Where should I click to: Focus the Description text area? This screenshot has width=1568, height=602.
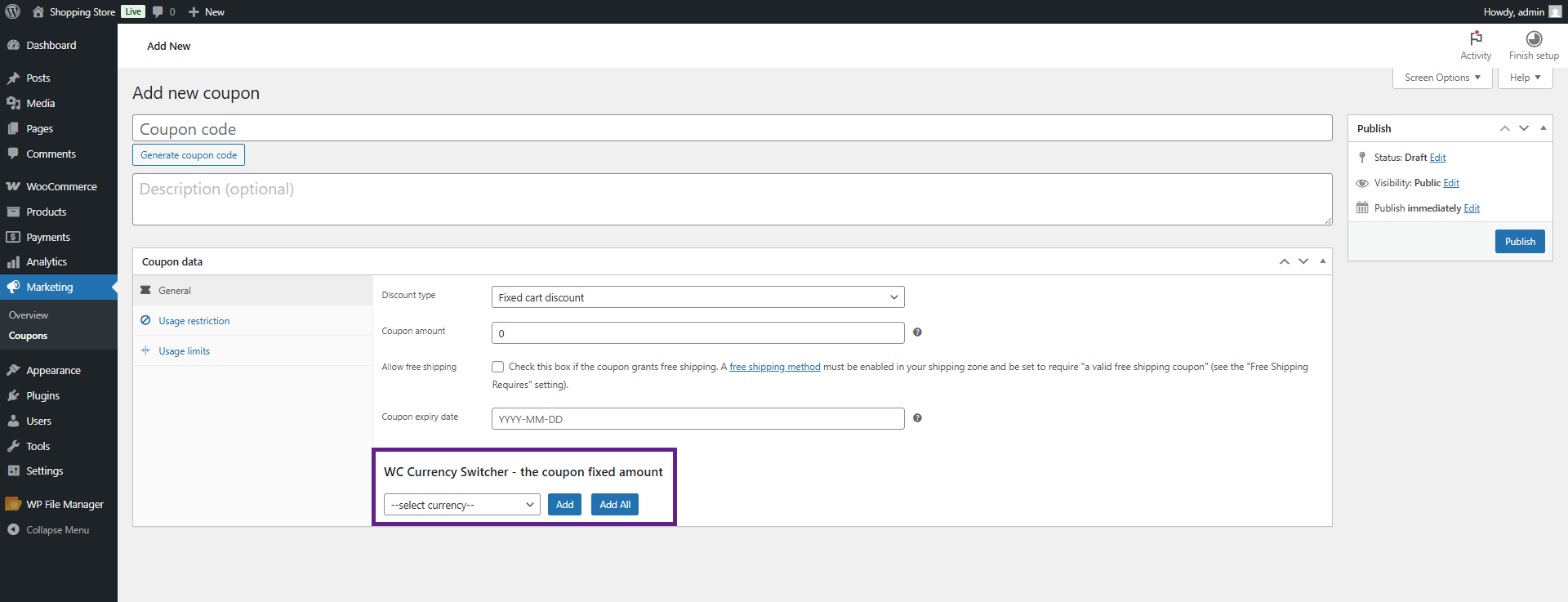733,199
